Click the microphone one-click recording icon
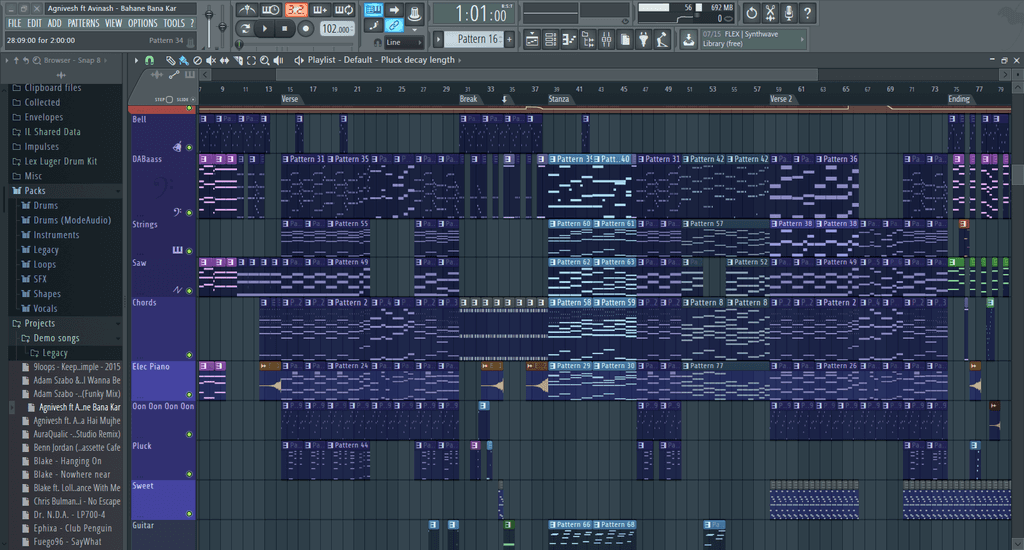 pos(789,12)
